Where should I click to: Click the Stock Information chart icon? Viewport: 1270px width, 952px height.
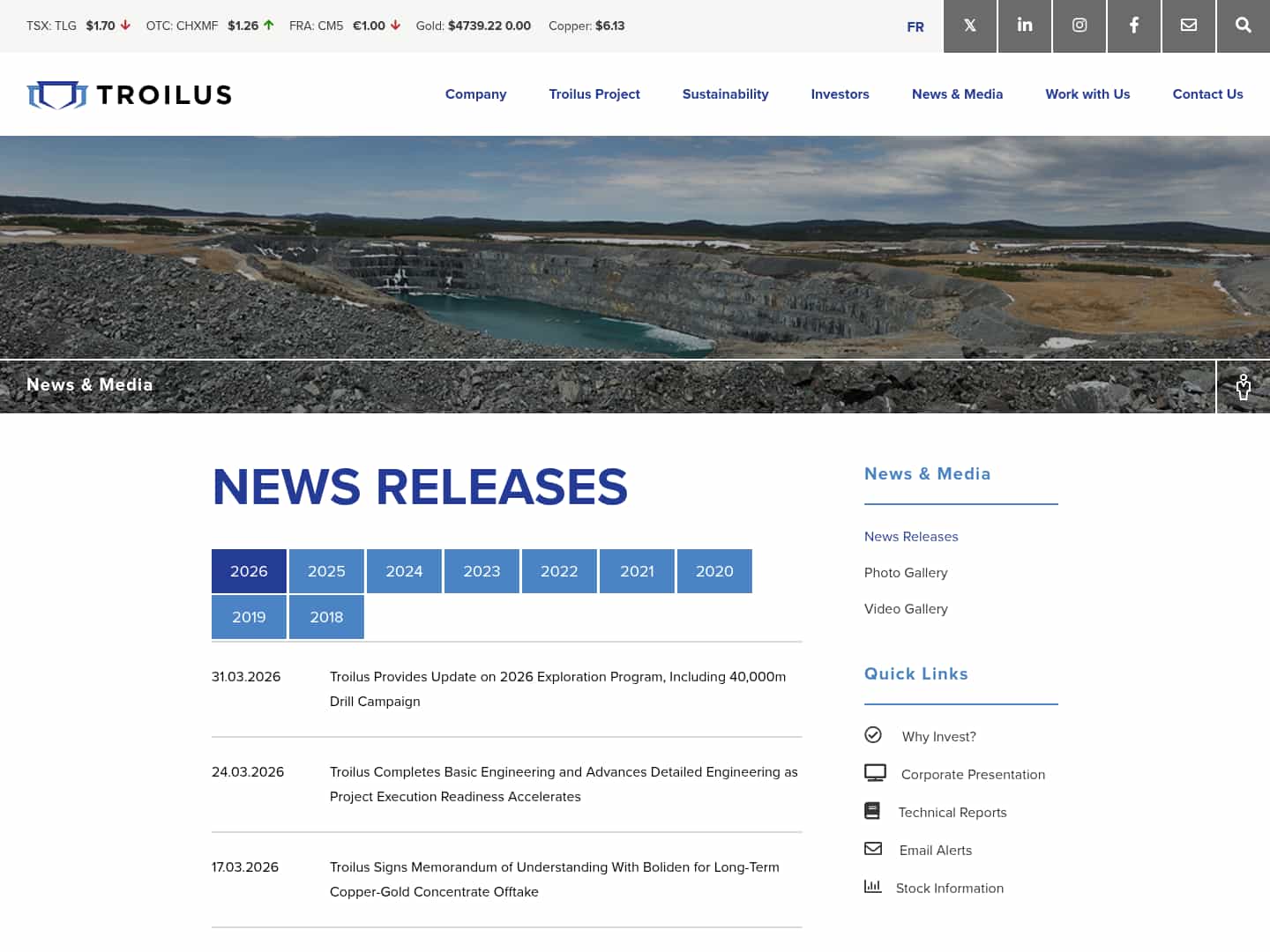(x=872, y=886)
